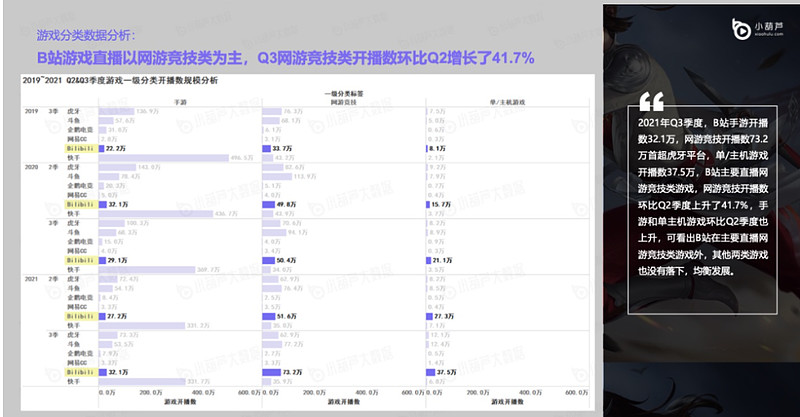
Task: Click the Bilibili label in the 50.4万 row
Action: click(x=81, y=260)
